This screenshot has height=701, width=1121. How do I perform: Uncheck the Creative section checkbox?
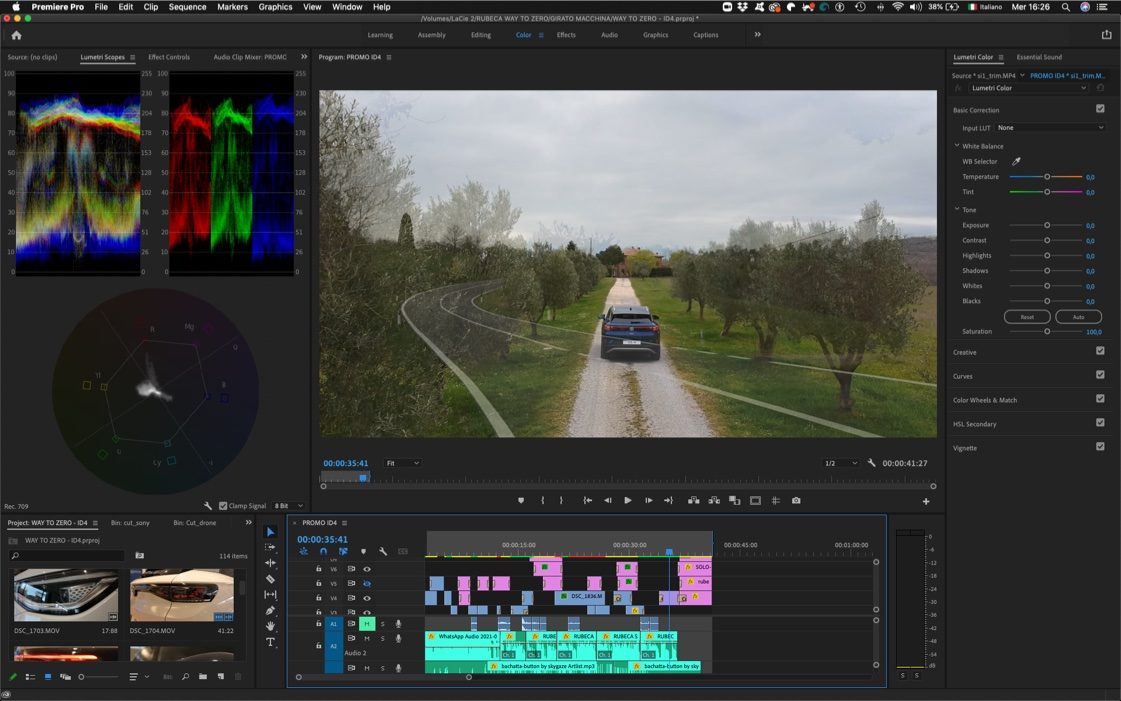tap(1100, 351)
